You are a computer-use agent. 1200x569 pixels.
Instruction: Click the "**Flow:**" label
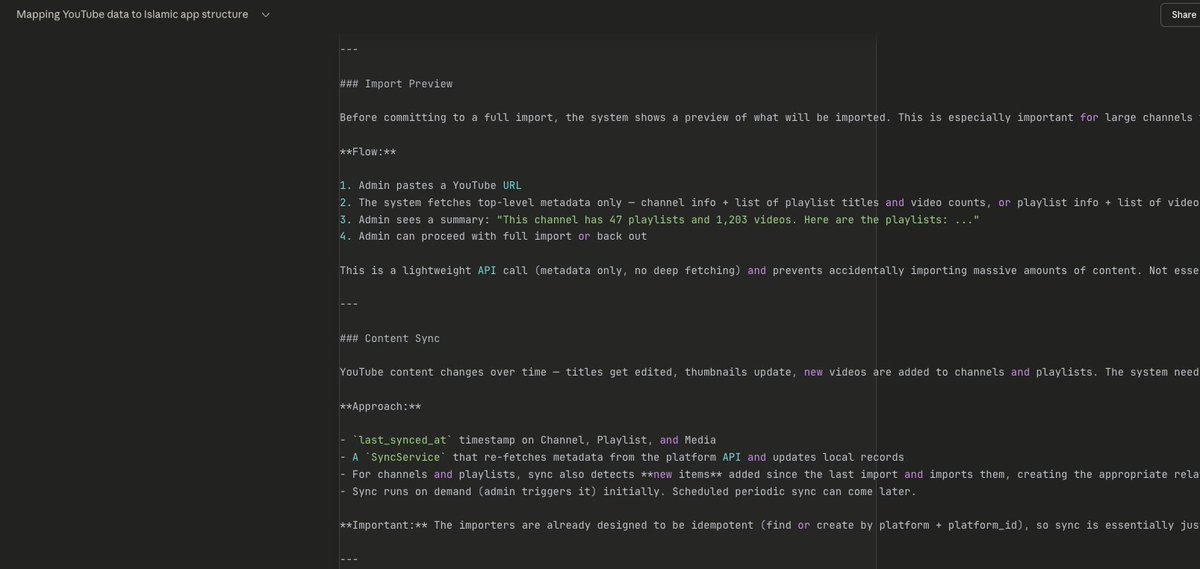pyautogui.click(x=368, y=151)
